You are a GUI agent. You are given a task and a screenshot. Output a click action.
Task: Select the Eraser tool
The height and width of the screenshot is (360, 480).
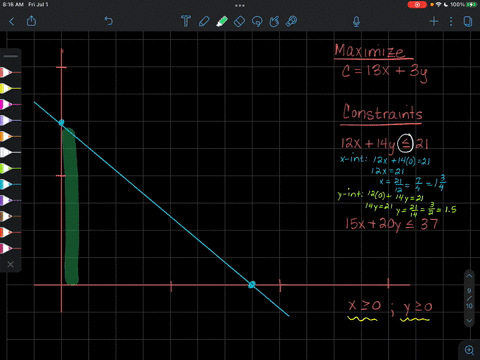tap(239, 22)
